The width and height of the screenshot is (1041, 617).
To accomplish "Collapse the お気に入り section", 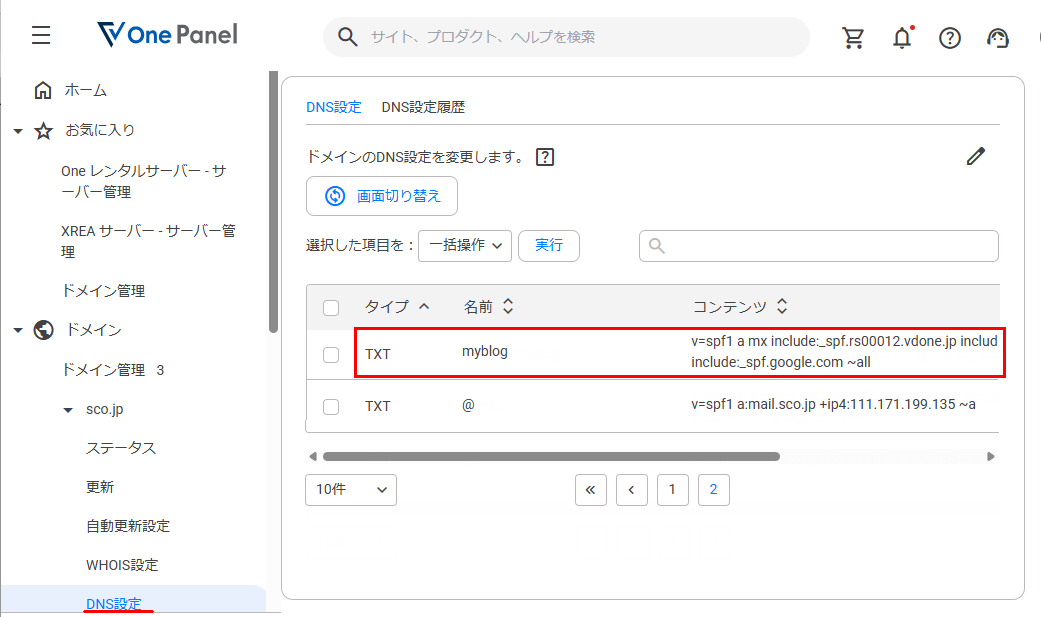I will [18, 131].
